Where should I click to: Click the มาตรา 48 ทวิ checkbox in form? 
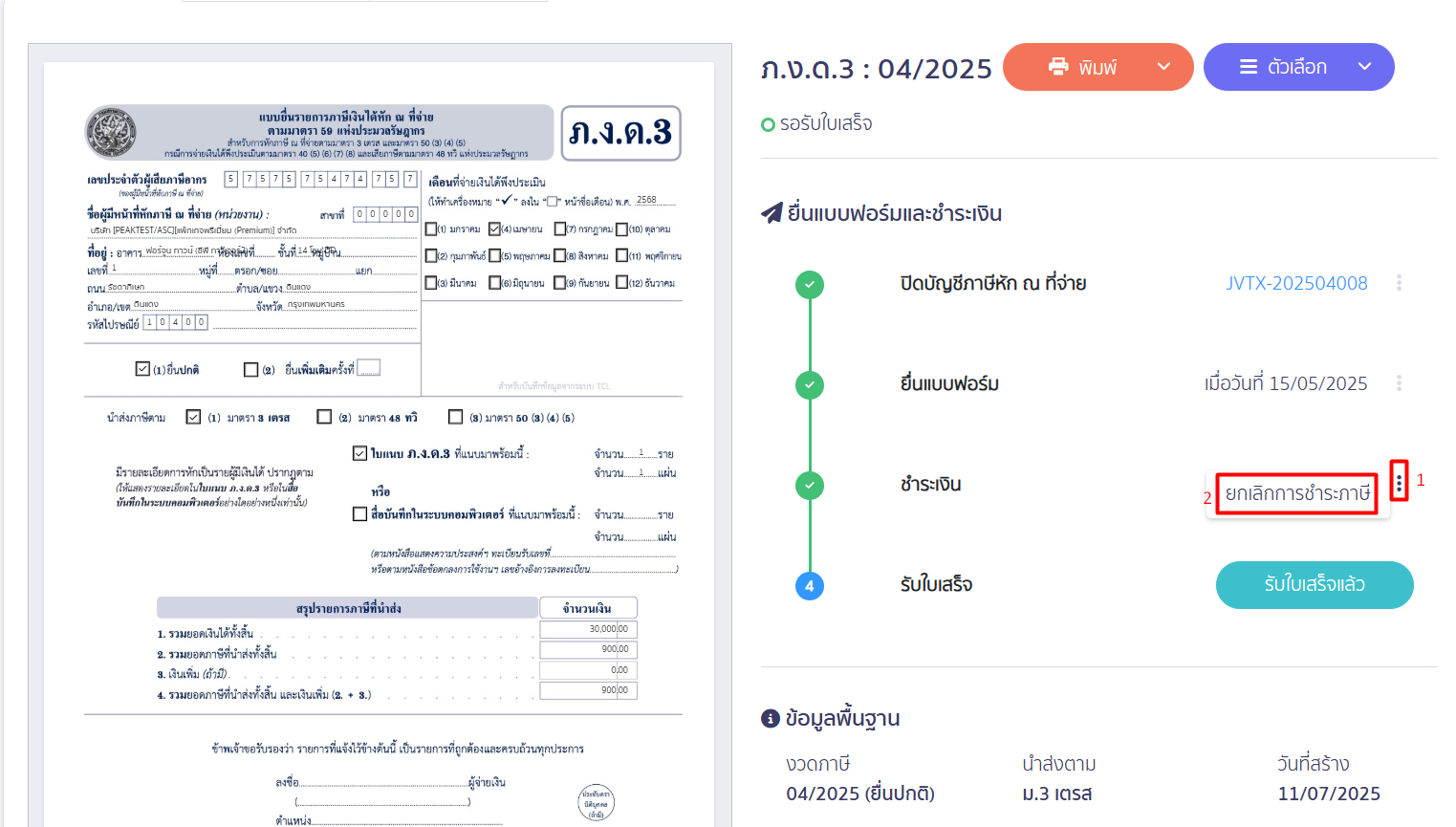click(x=324, y=417)
